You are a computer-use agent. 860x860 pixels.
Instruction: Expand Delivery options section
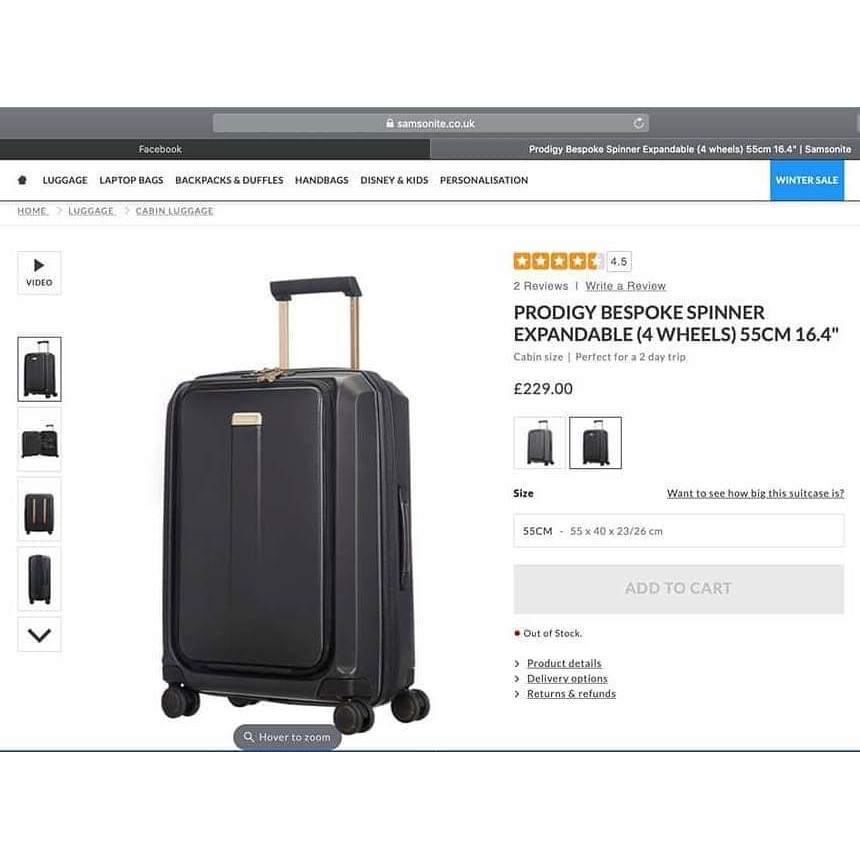coord(567,678)
